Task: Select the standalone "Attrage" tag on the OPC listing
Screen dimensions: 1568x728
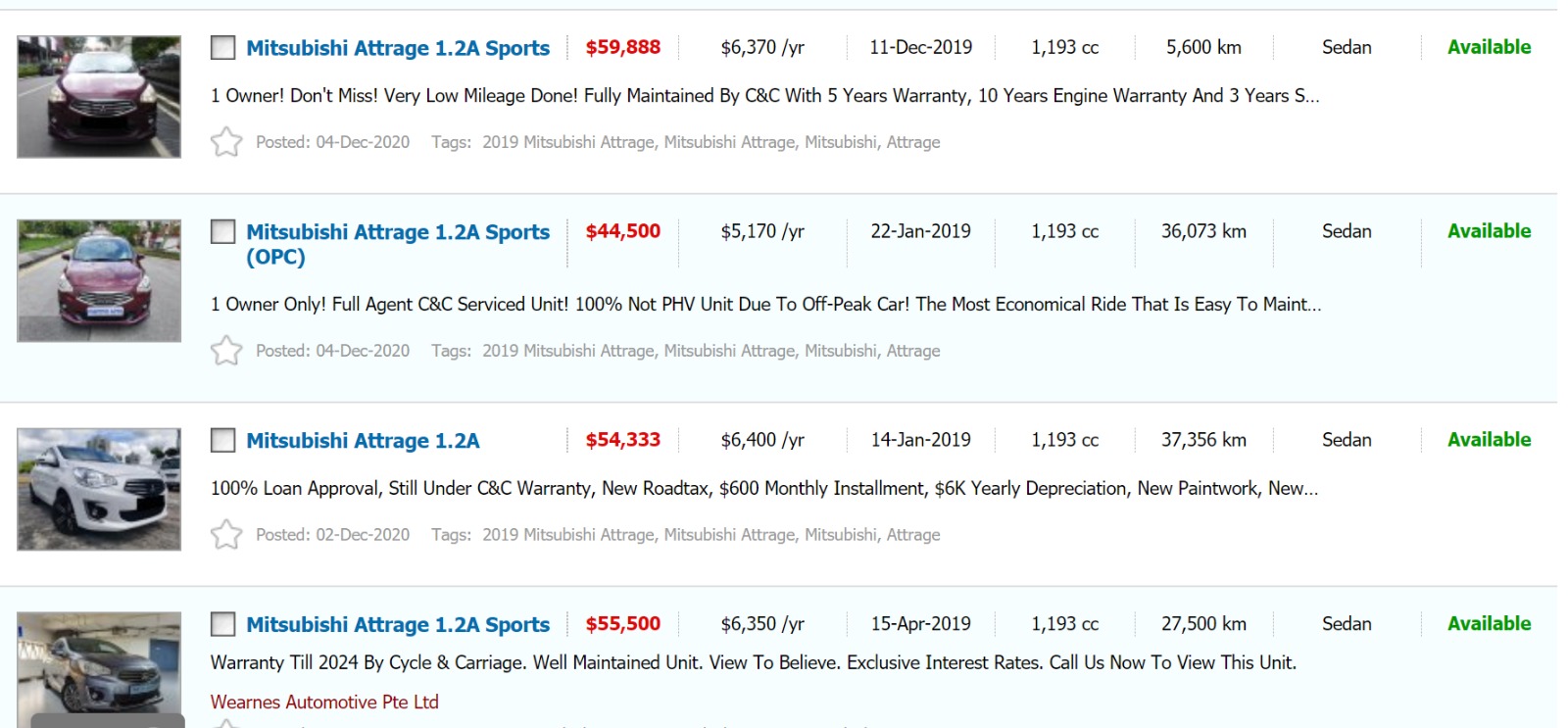Action: pos(913,351)
